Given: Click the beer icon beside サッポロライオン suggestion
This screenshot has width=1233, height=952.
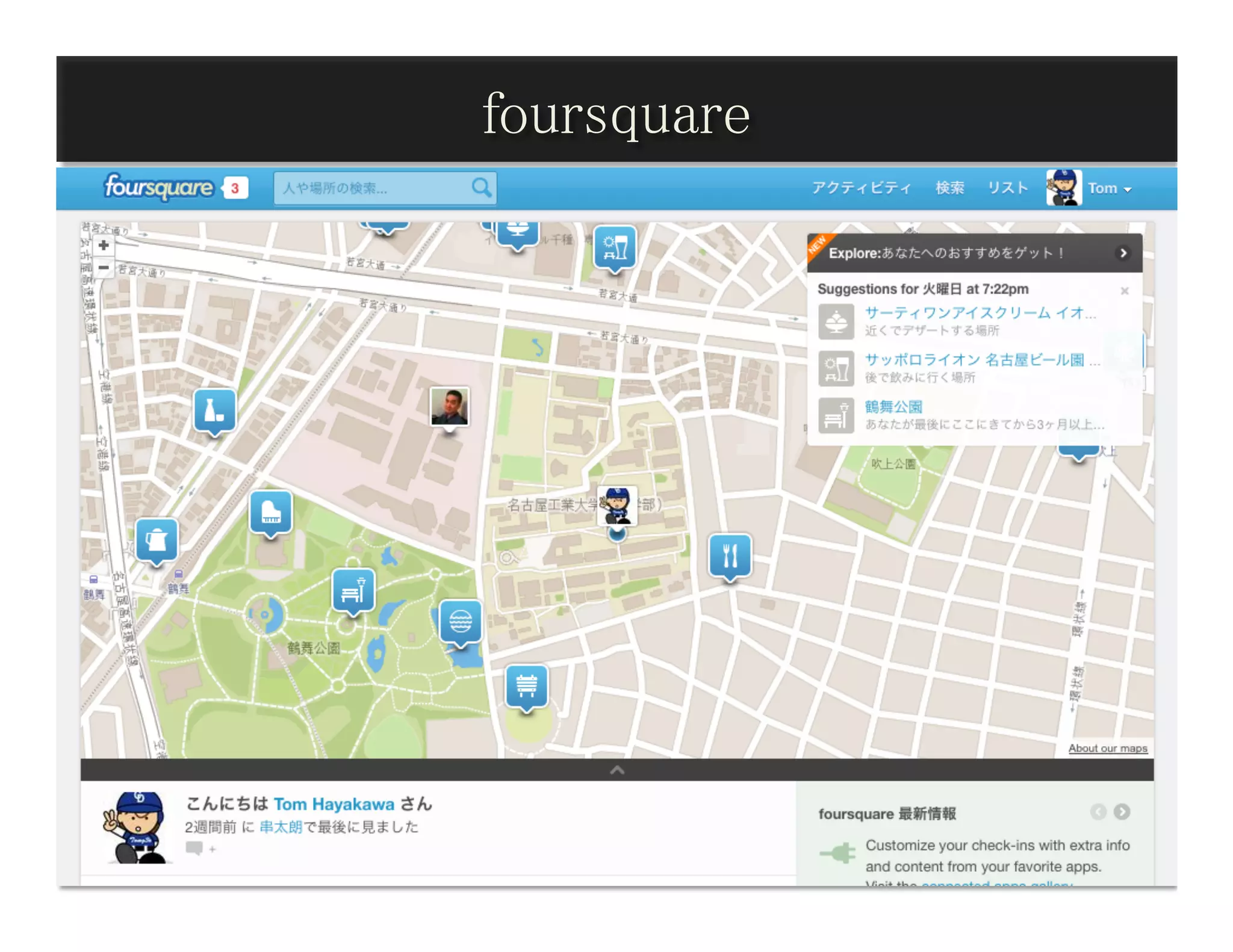Looking at the screenshot, I should 836,368.
